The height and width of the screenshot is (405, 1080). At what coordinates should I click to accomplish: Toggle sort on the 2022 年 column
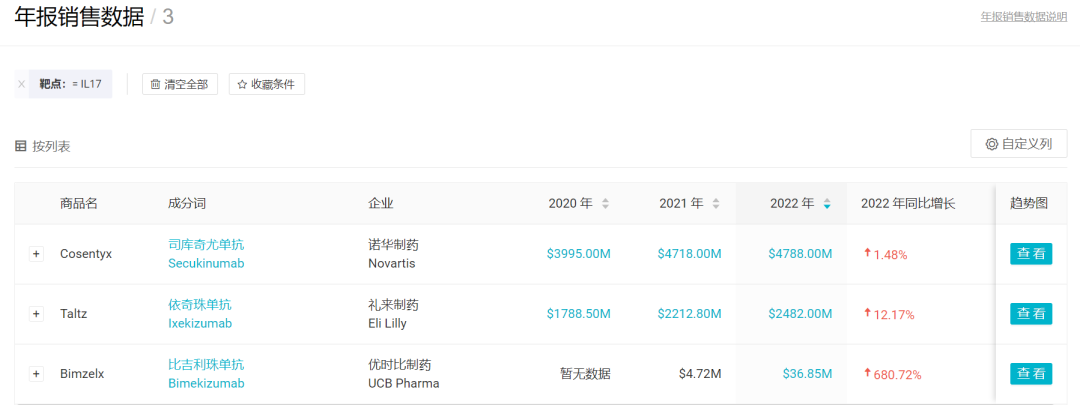pyautogui.click(x=827, y=204)
